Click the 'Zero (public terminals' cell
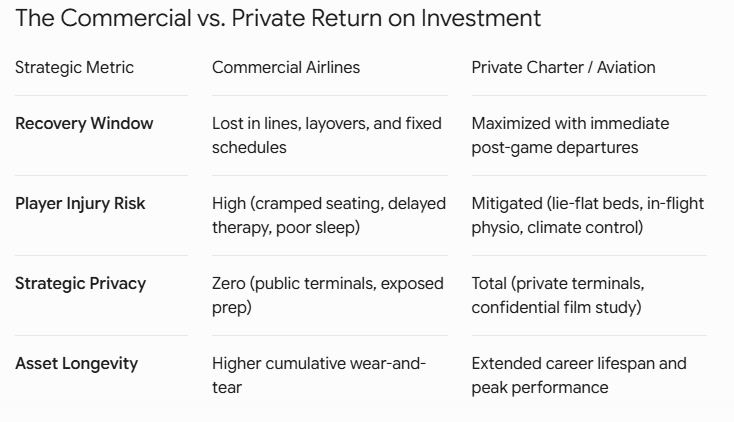This screenshot has height=422, width=734. [328, 296]
